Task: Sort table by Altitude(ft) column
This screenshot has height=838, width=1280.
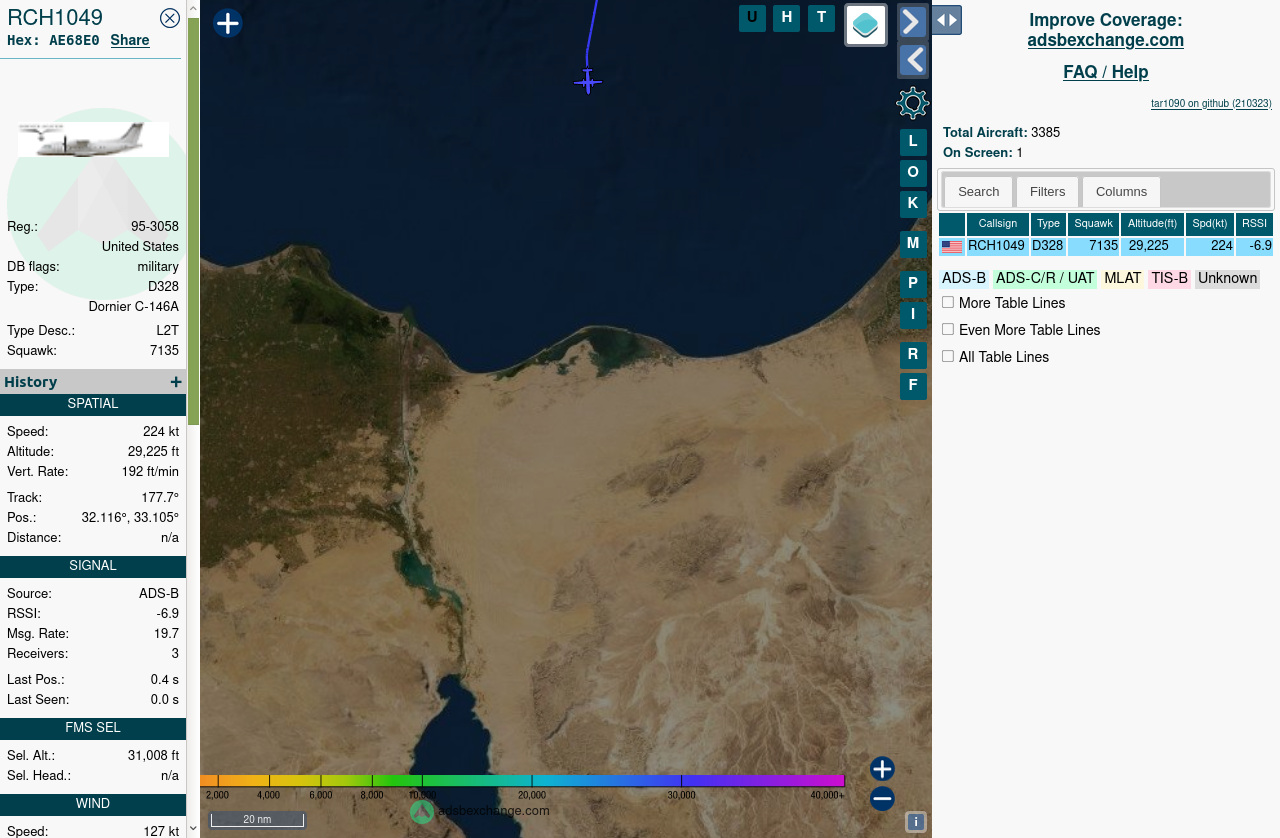Action: (1152, 224)
